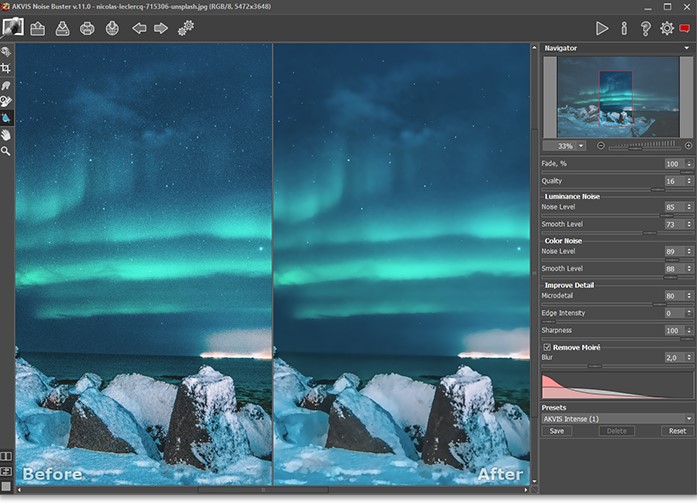Click the Print icon in the toolbar
This screenshot has width=697, height=504.
point(87,28)
